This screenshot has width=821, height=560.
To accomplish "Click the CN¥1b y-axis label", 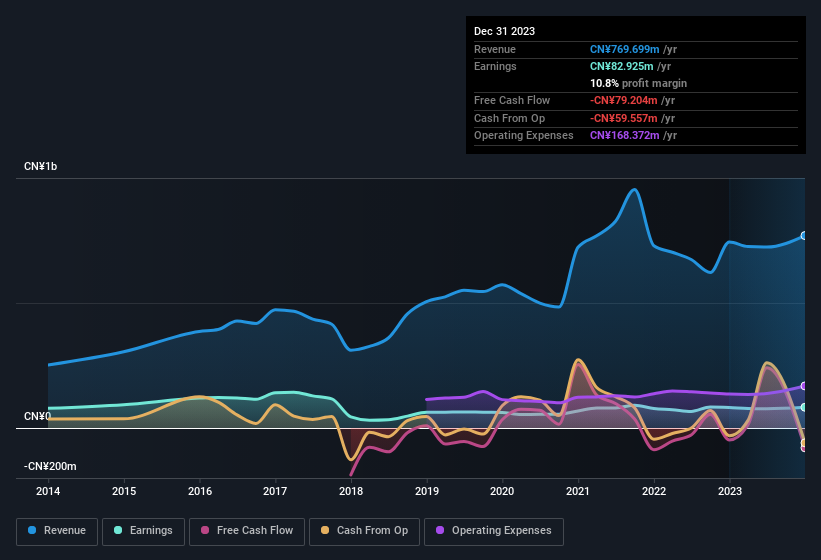I will (x=40, y=166).
